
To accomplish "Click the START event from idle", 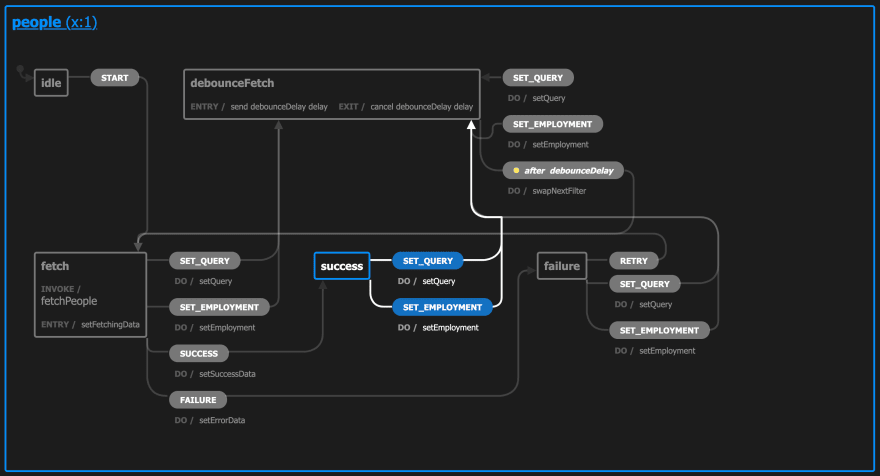I will (x=114, y=78).
